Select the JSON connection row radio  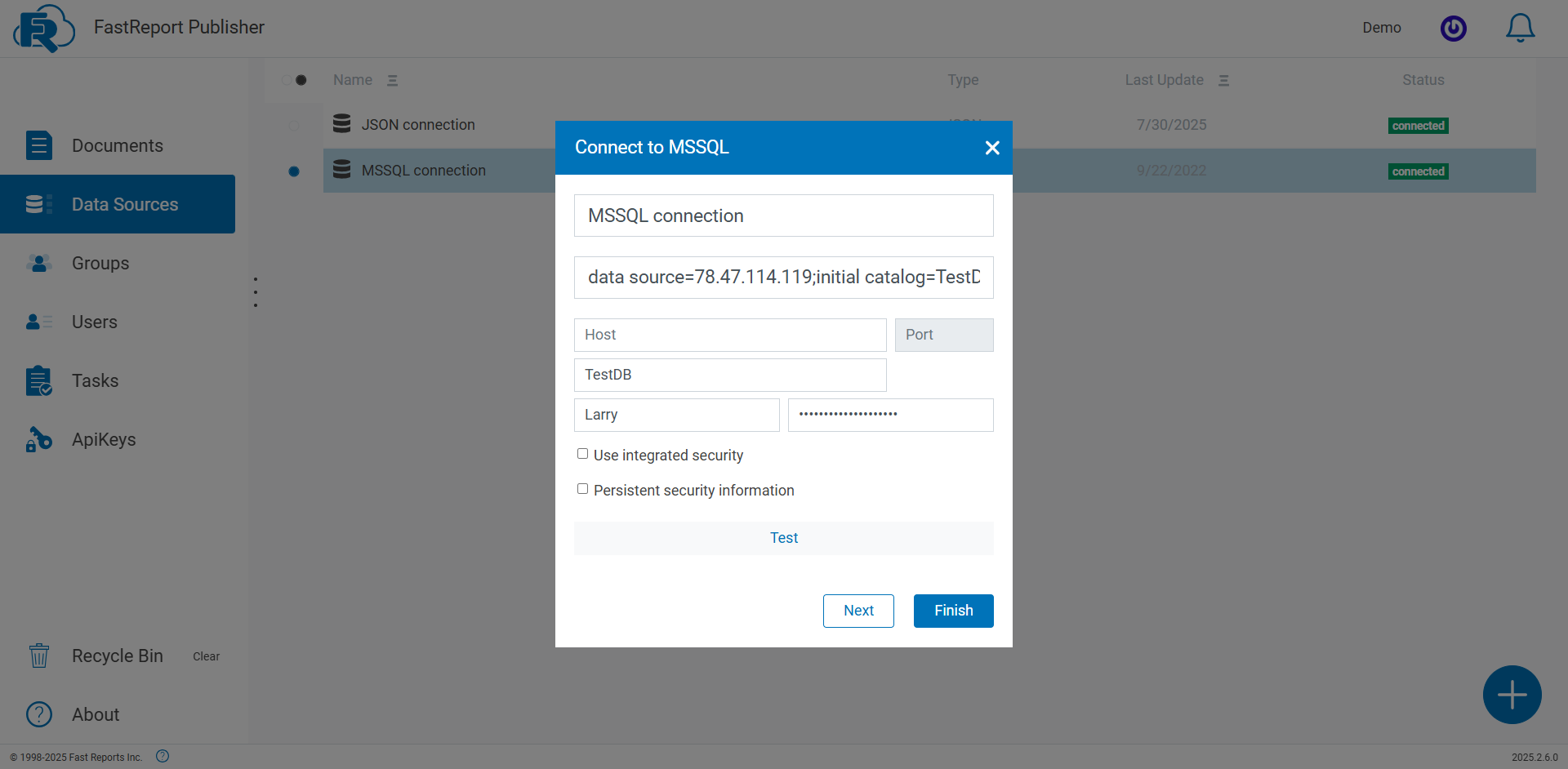pyautogui.click(x=294, y=126)
